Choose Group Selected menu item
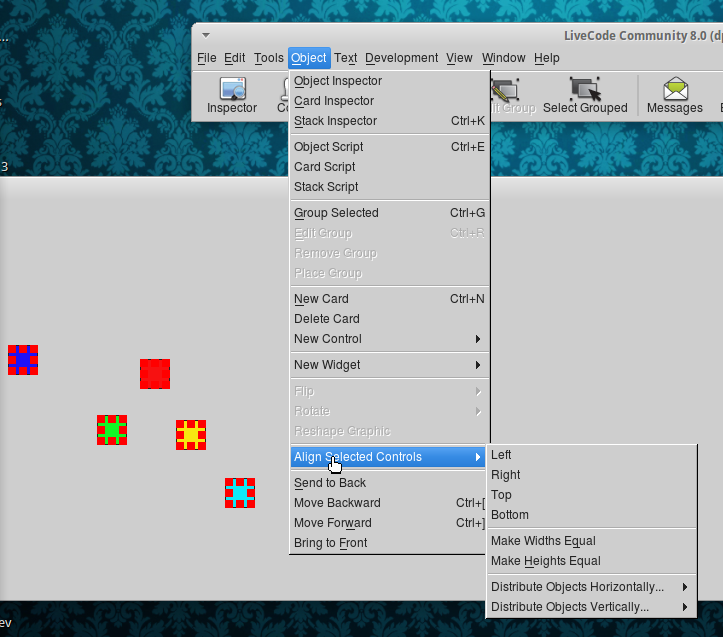The image size is (723, 637). pos(390,213)
